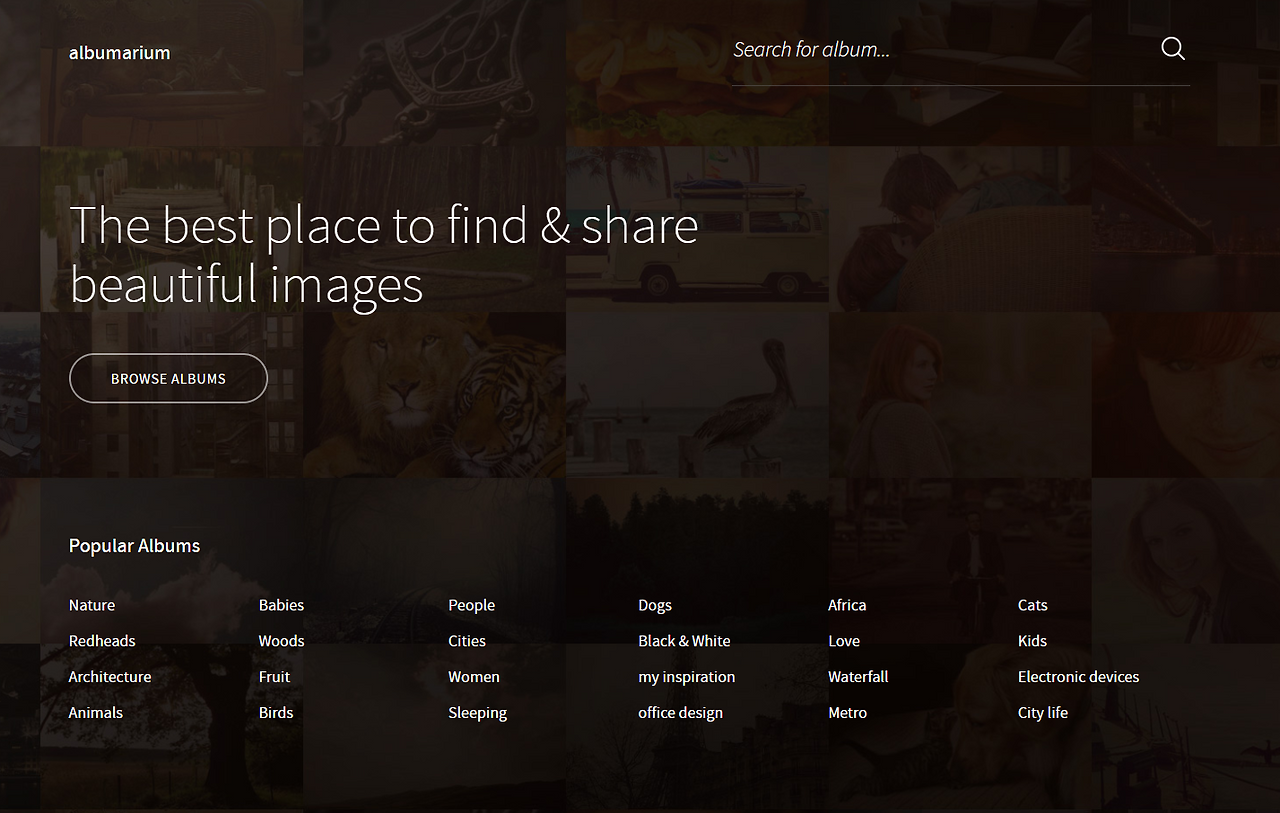The width and height of the screenshot is (1280, 813).
Task: Choose the Birds album link
Action: pyautogui.click(x=276, y=713)
